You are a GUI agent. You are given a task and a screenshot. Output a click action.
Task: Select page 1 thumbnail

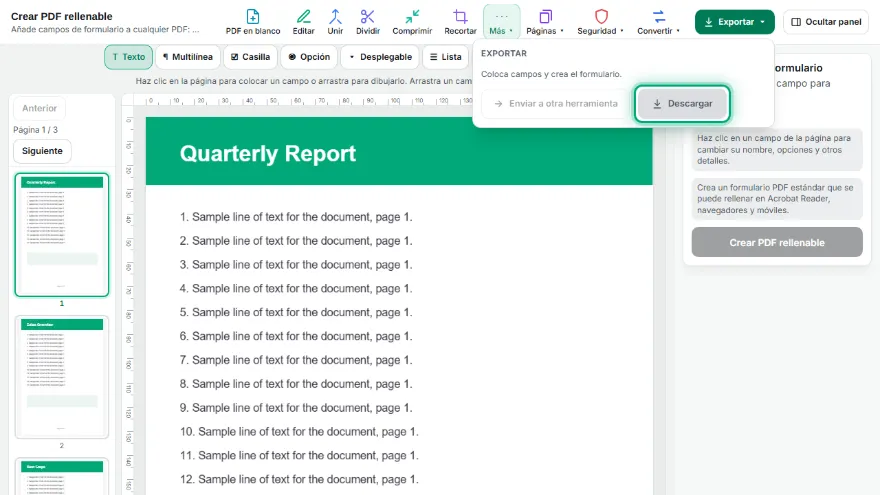tap(62, 235)
